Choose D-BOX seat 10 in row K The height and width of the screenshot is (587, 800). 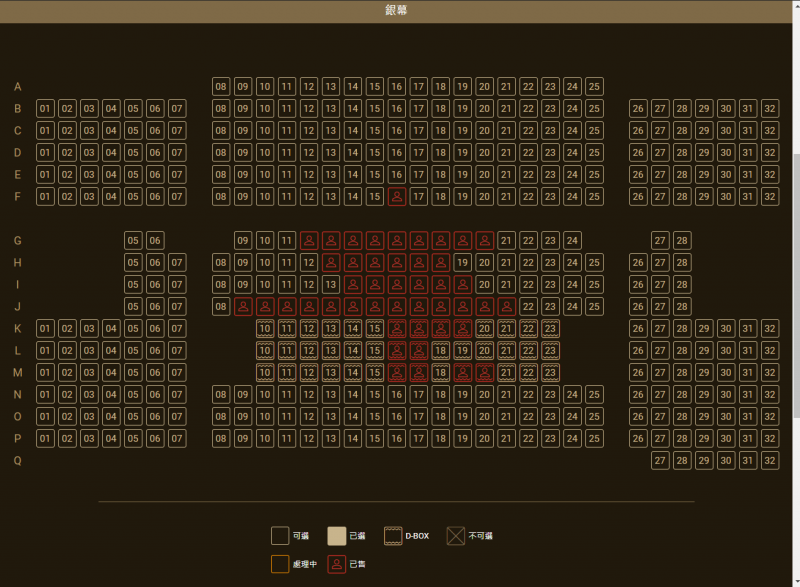coord(265,329)
